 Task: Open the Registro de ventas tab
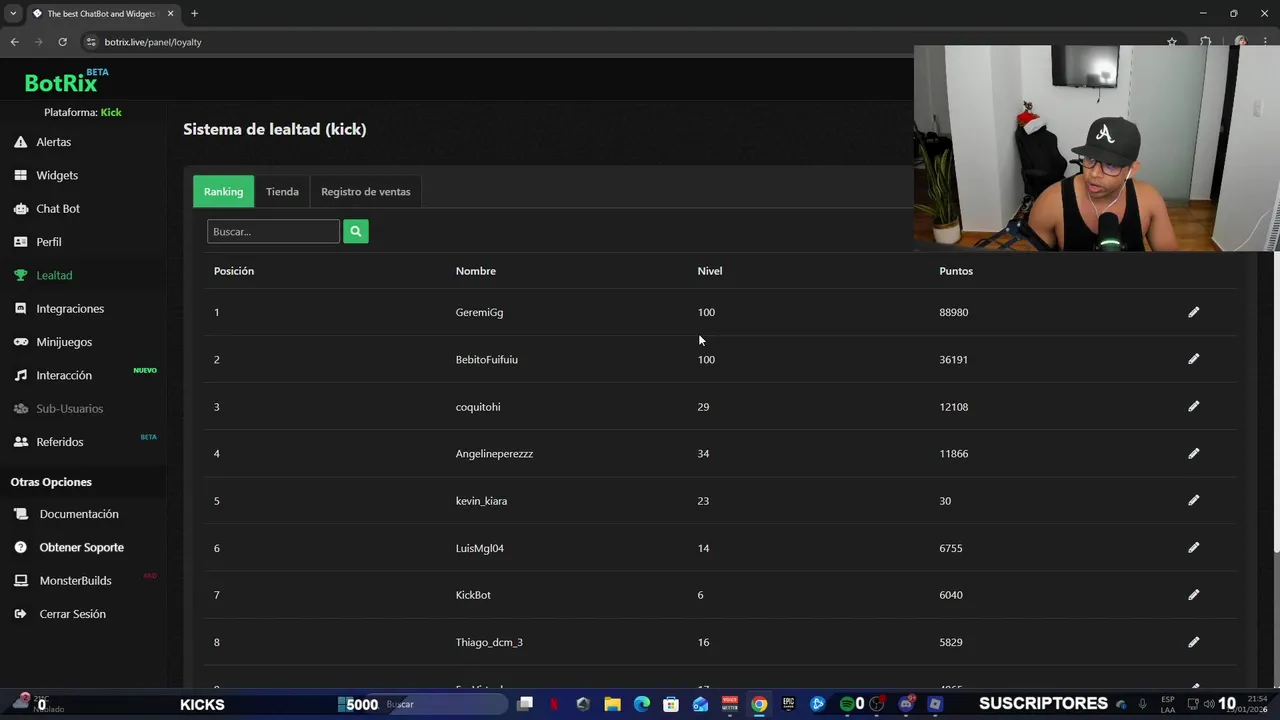(365, 191)
